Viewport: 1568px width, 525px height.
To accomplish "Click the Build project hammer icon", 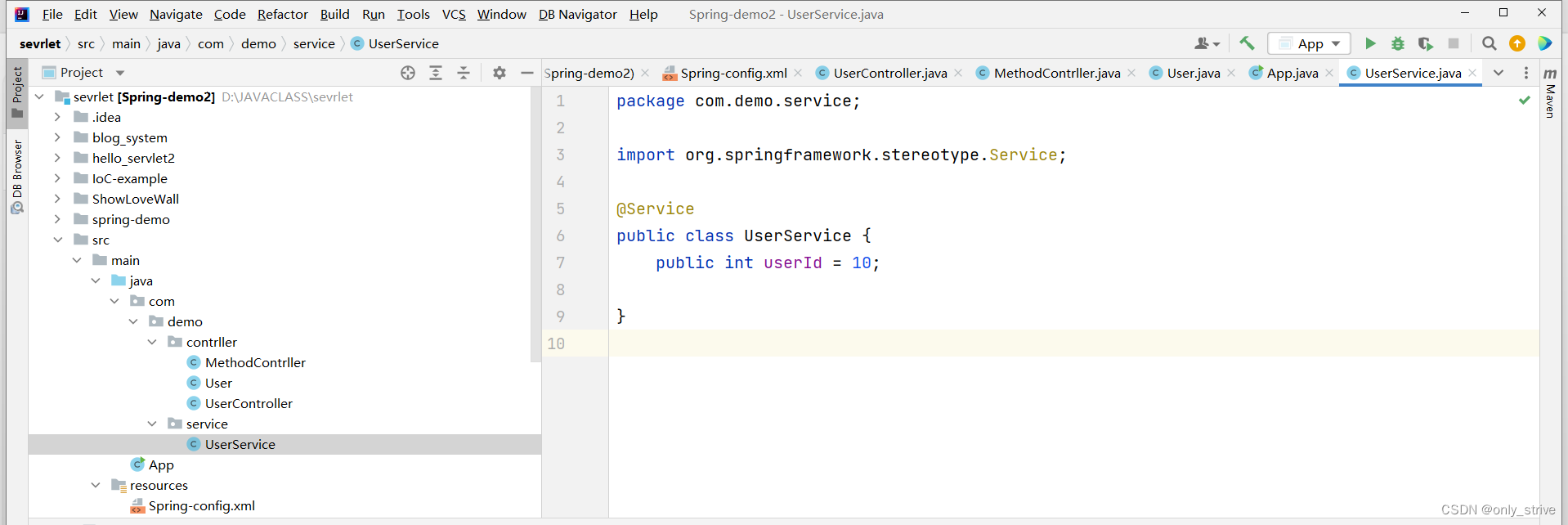I will [x=1247, y=43].
